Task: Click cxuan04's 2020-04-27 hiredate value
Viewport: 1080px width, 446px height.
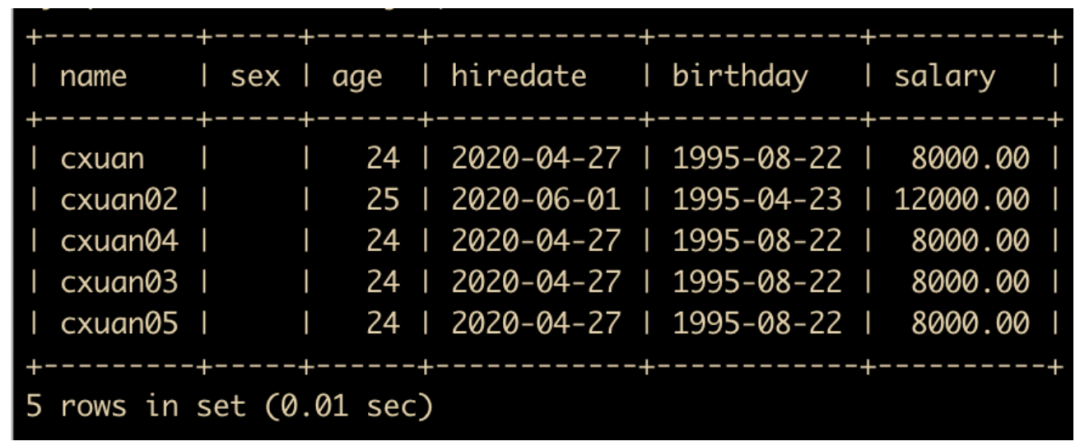Action: pyautogui.click(x=535, y=241)
